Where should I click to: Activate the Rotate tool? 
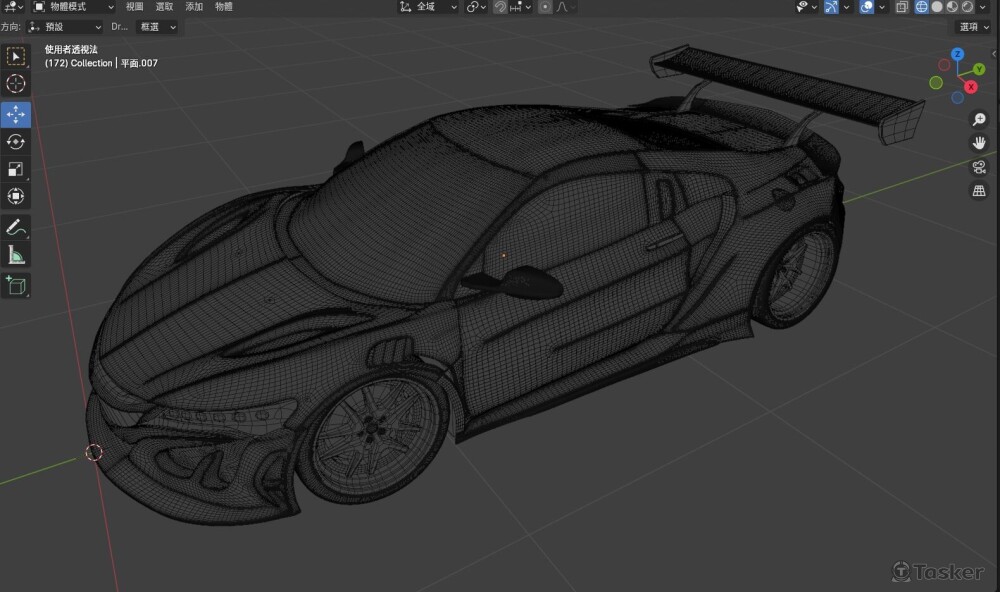[16, 142]
